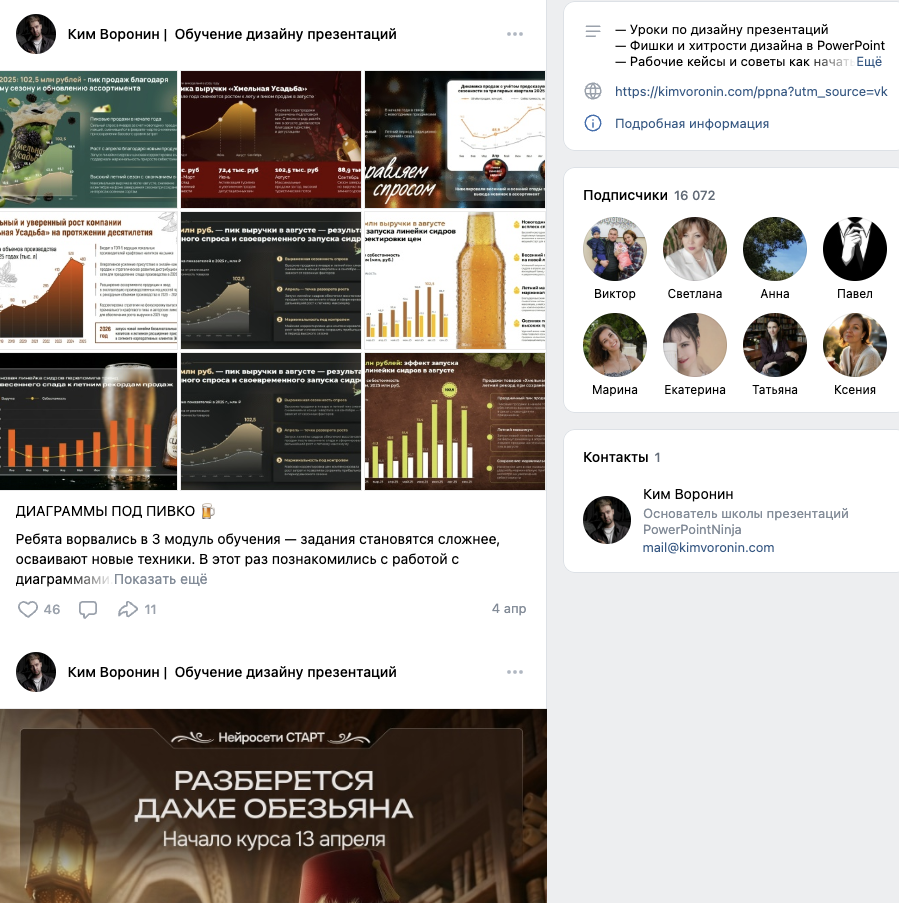899x903 pixels.
Task: Open subscriber Светлана's profile avatar
Action: pyautogui.click(x=695, y=249)
